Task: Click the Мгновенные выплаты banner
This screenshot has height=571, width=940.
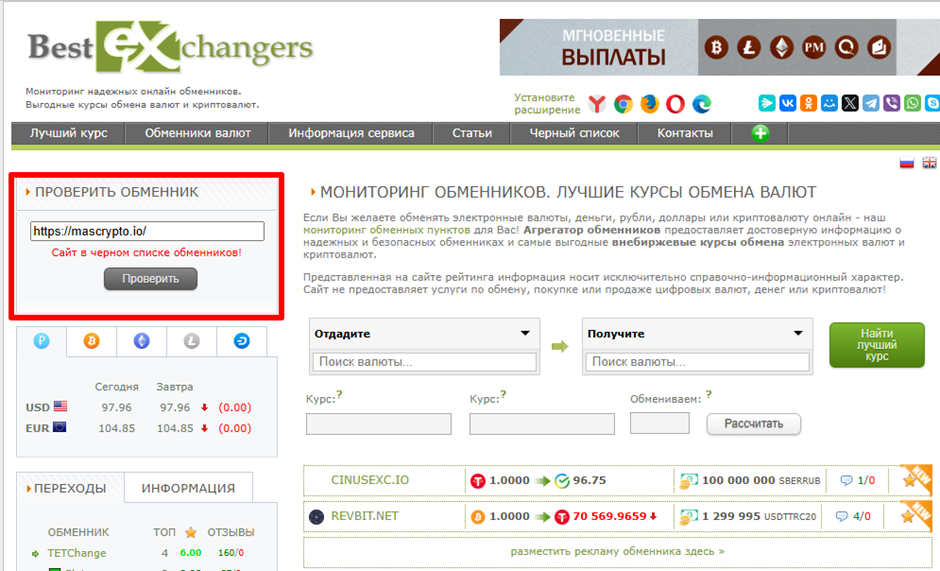Action: pos(719,47)
